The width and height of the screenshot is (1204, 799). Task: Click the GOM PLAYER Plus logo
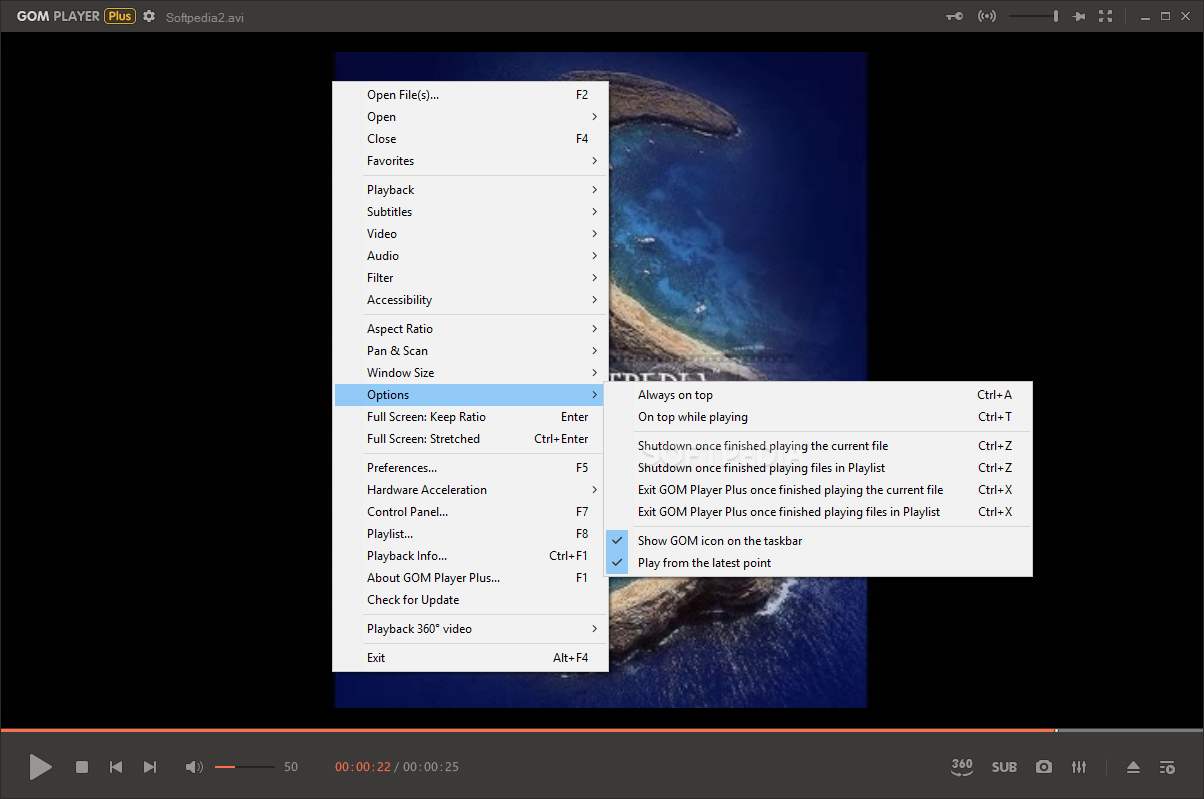tap(76, 16)
